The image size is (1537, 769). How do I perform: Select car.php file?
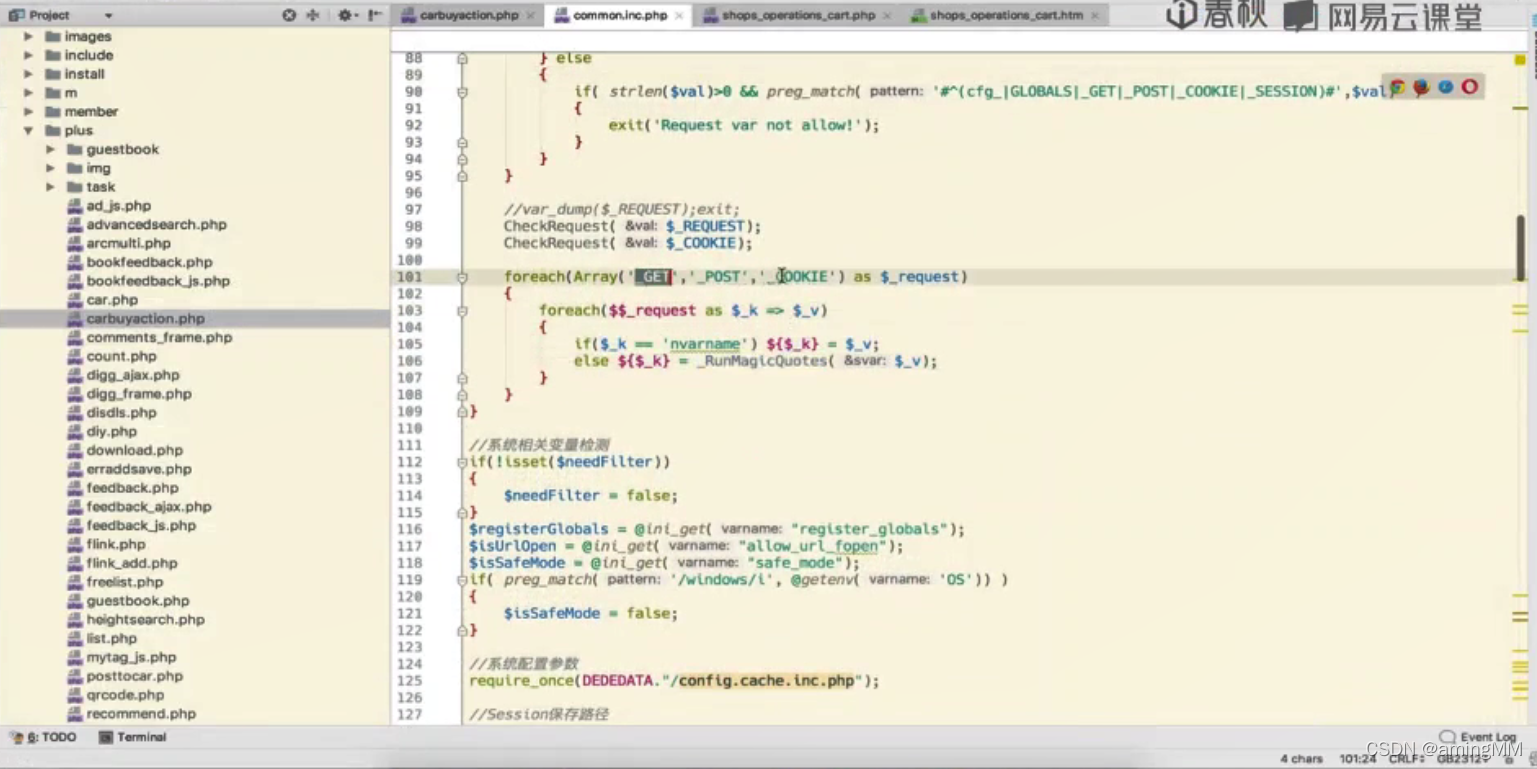point(112,300)
